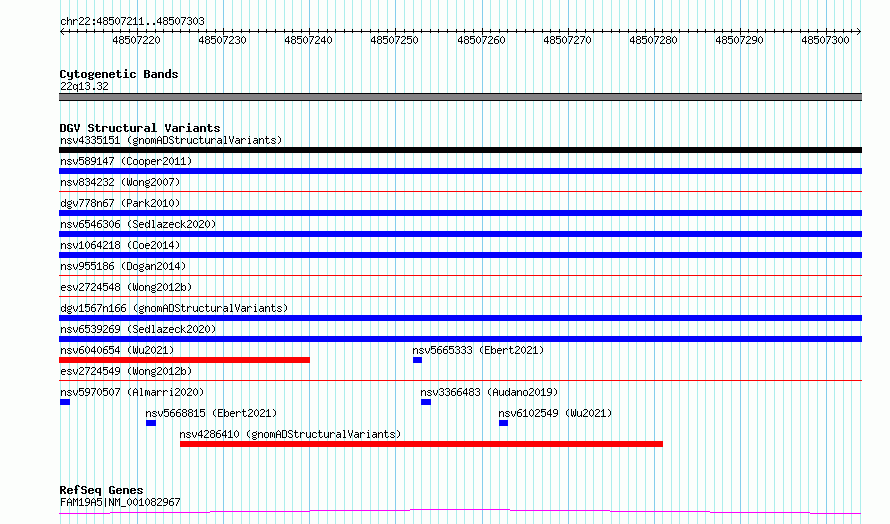Click nsv6040654 (Wu2021) label

click(117, 350)
